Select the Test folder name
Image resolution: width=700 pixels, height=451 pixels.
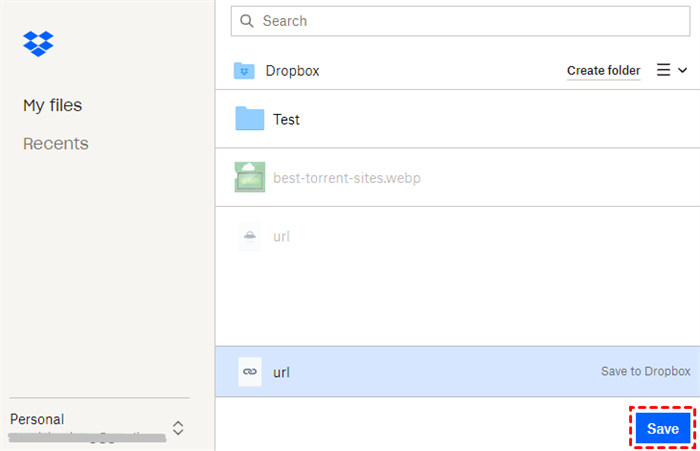tap(286, 120)
